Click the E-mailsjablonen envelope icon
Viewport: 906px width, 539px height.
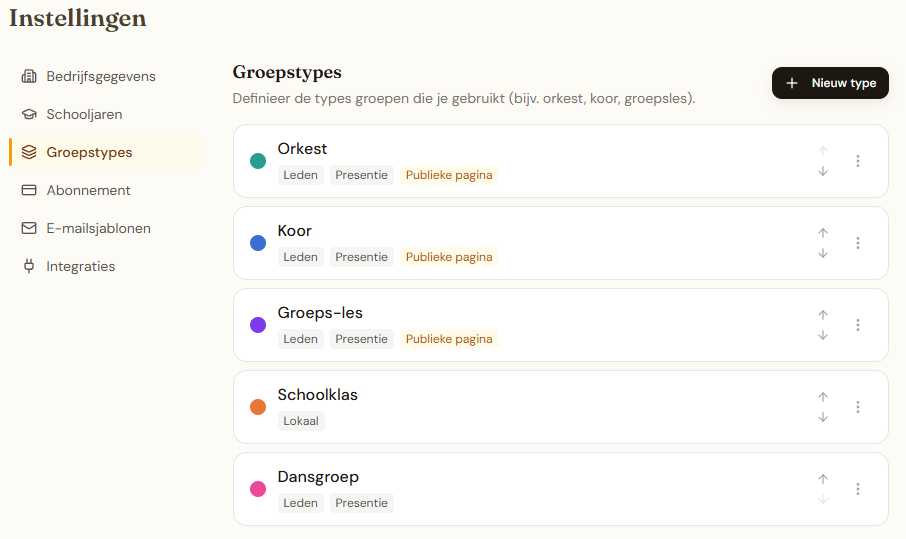pyautogui.click(x=29, y=229)
